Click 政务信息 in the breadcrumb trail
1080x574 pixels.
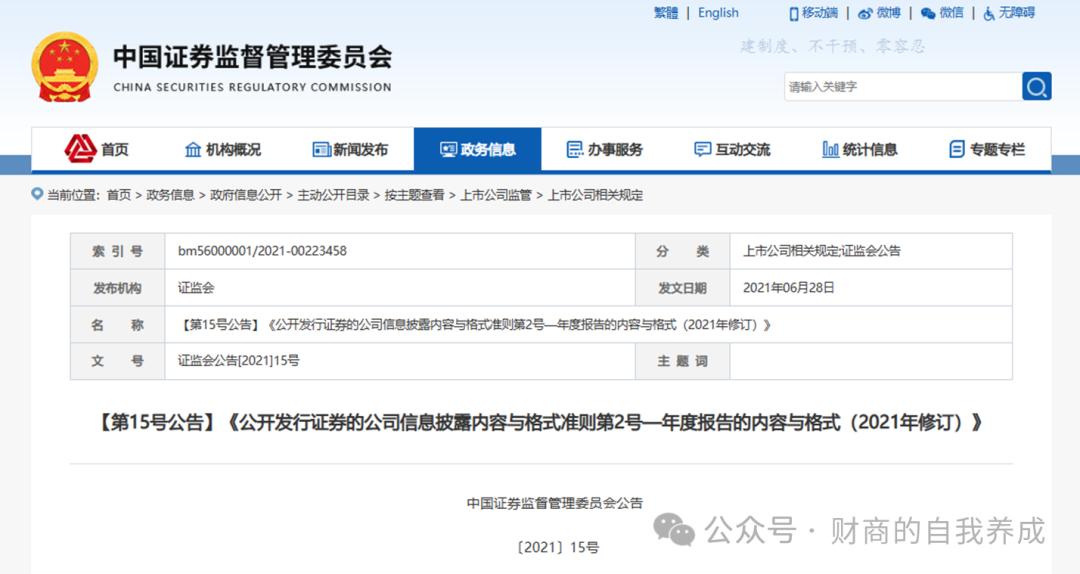point(170,195)
